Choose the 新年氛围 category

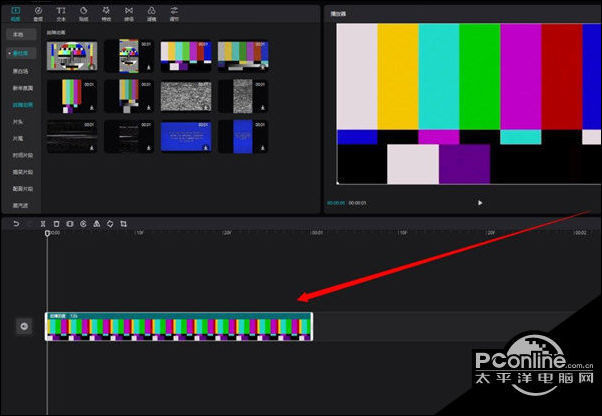(x=23, y=88)
